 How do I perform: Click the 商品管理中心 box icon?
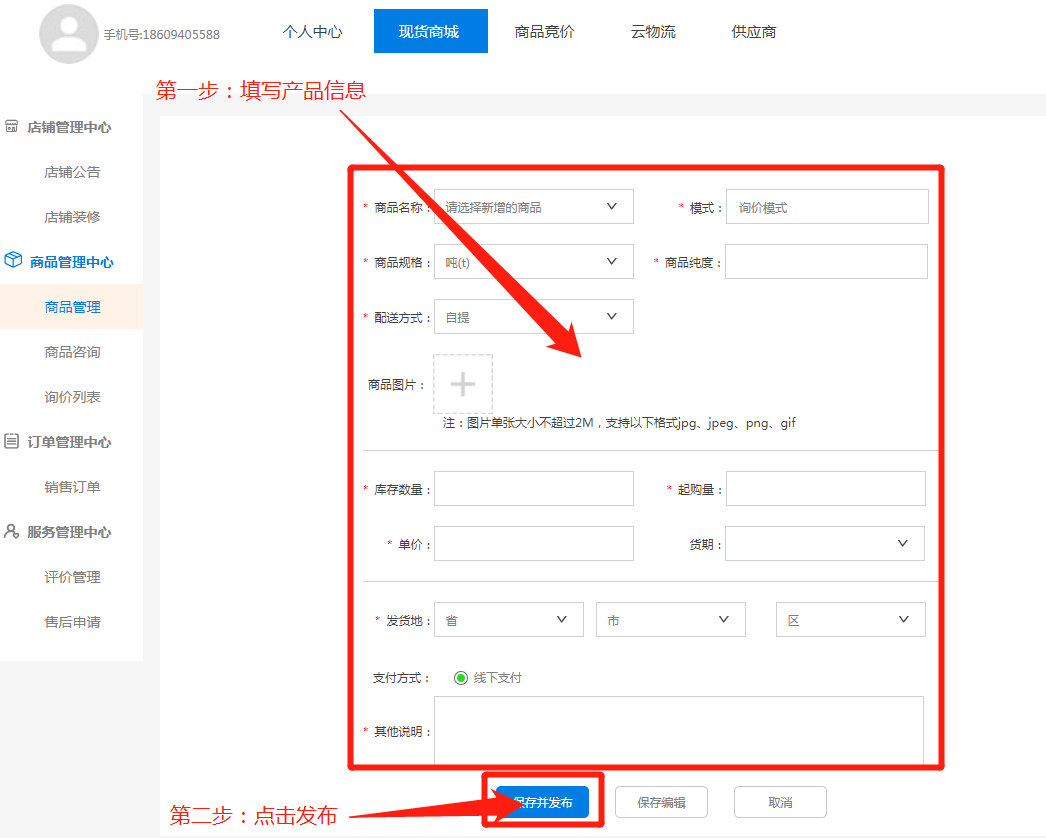(x=13, y=260)
